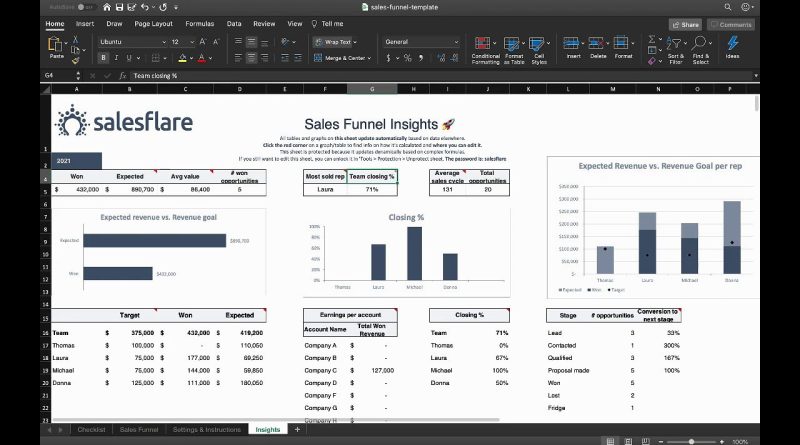Open the Ideas pane
This screenshot has width=800, height=445.
point(732,47)
